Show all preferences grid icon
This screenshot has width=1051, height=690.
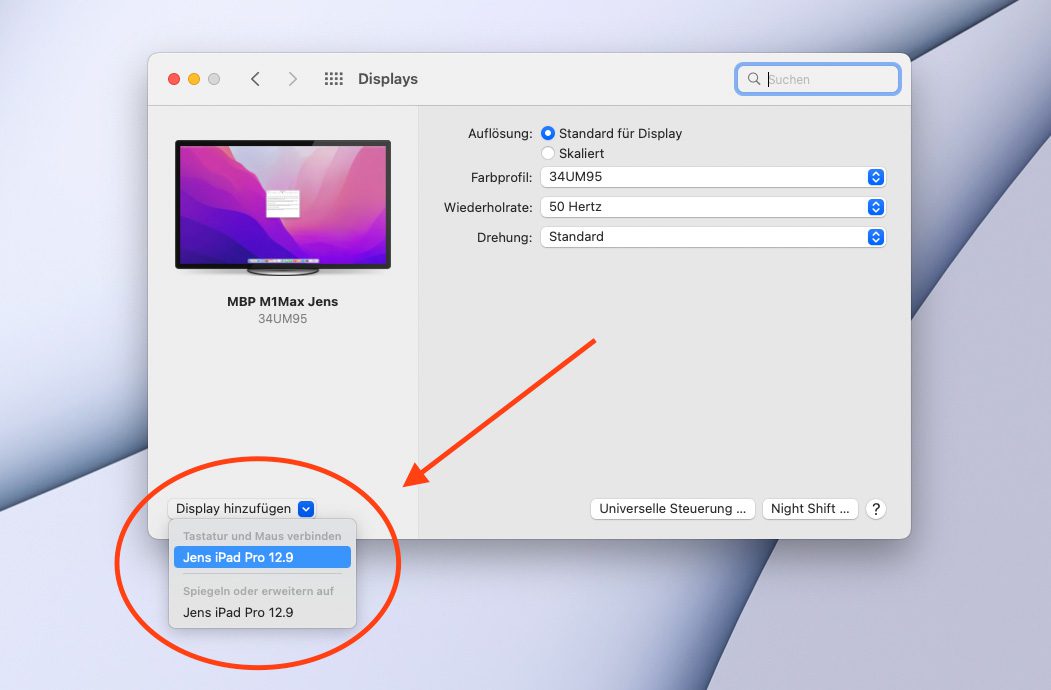(334, 79)
